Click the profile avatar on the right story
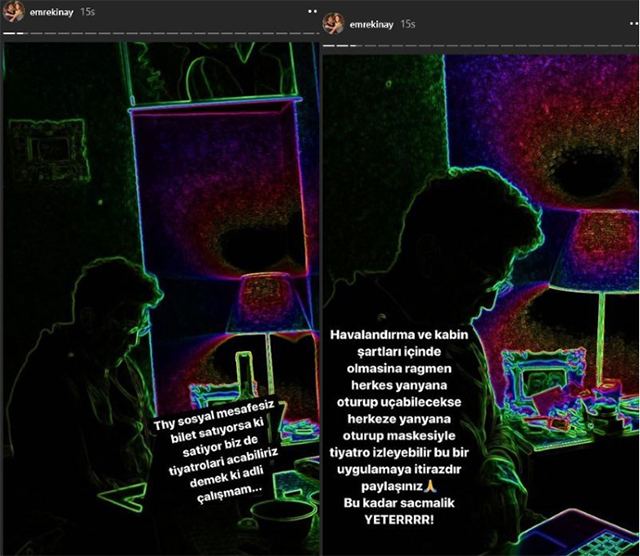Screen dimensions: 640x556 (x=333, y=24)
